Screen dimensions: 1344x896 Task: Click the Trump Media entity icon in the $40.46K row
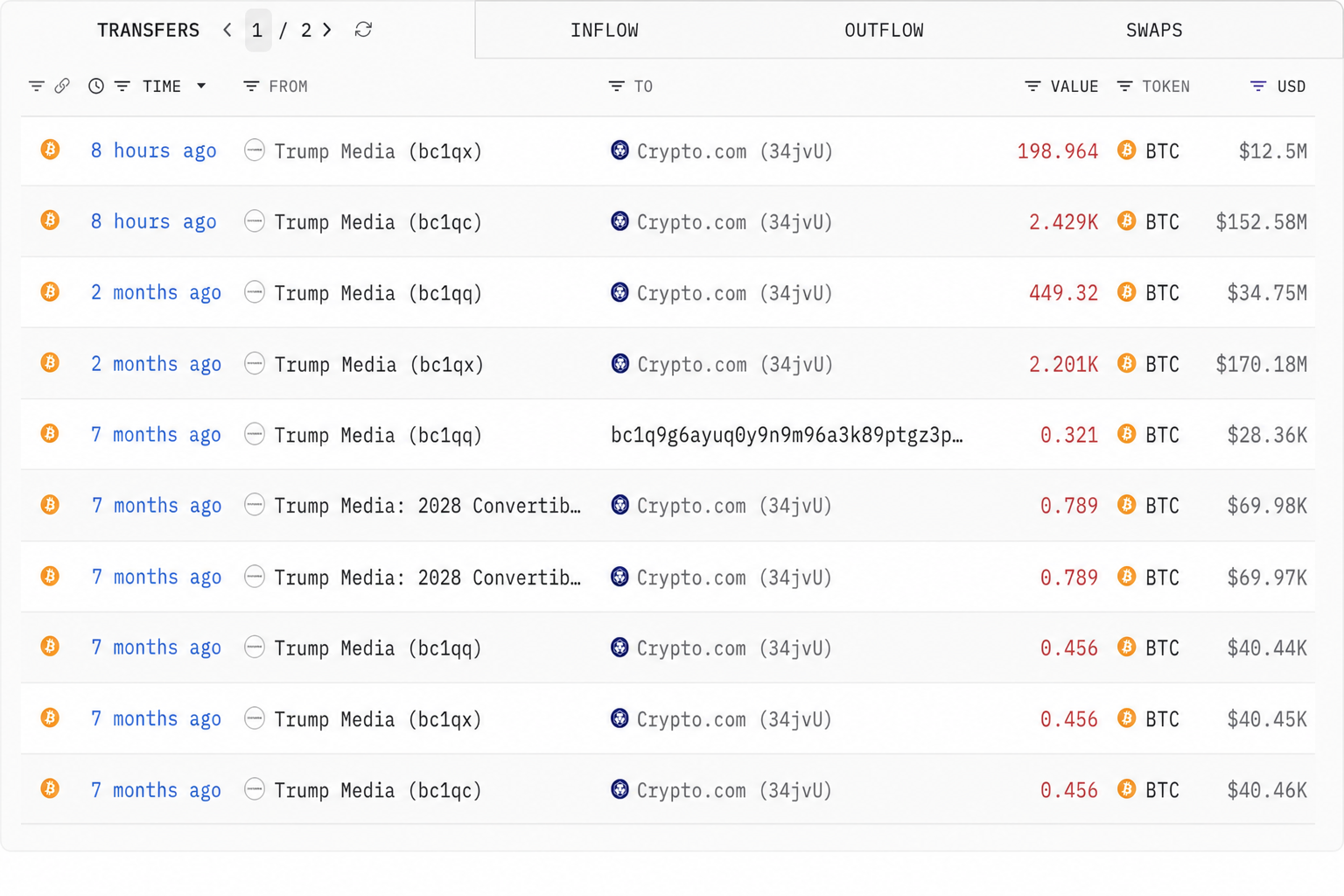tap(255, 789)
